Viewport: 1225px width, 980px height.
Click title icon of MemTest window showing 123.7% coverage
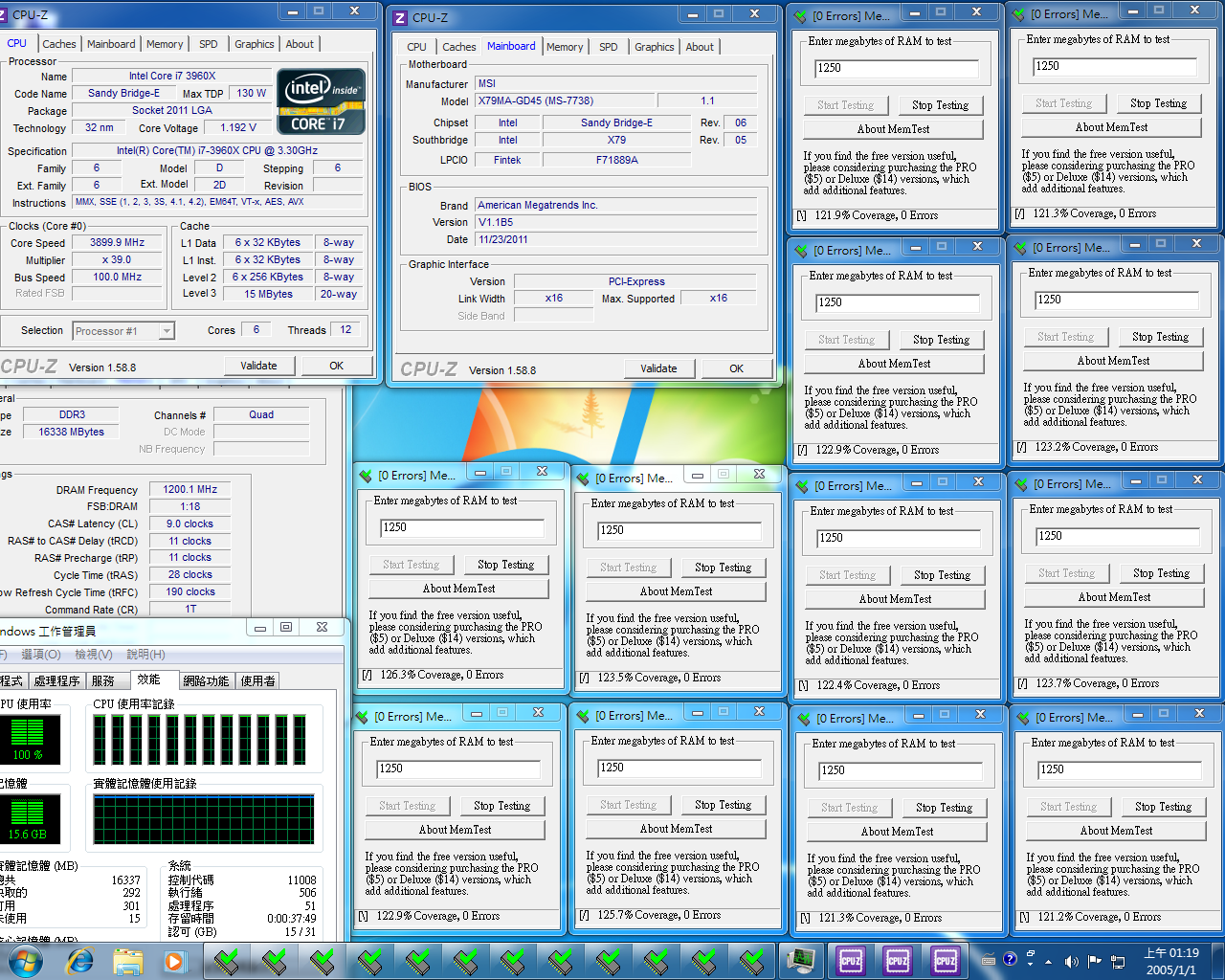1021,483
